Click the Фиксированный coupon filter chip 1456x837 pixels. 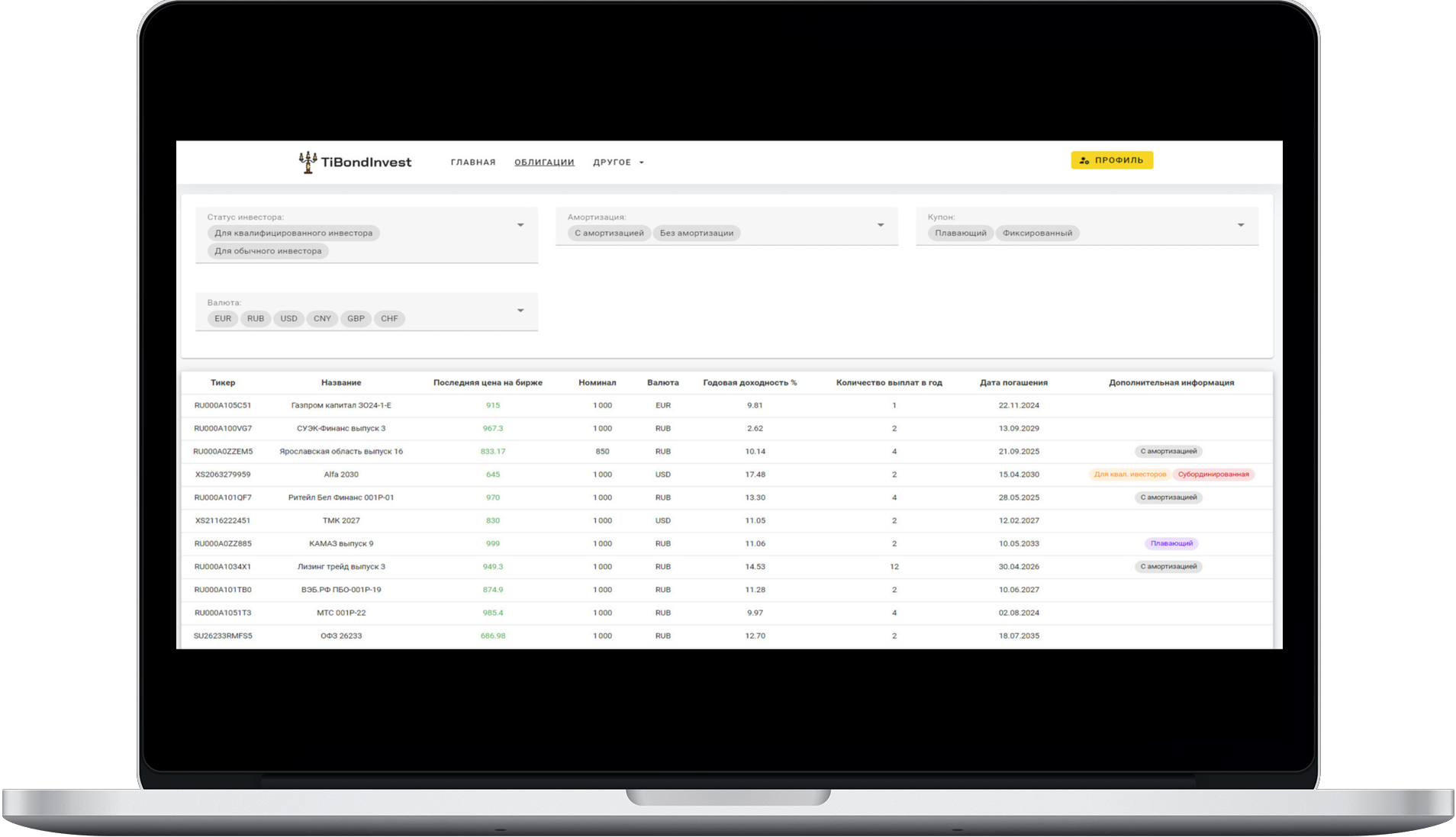click(x=1038, y=233)
